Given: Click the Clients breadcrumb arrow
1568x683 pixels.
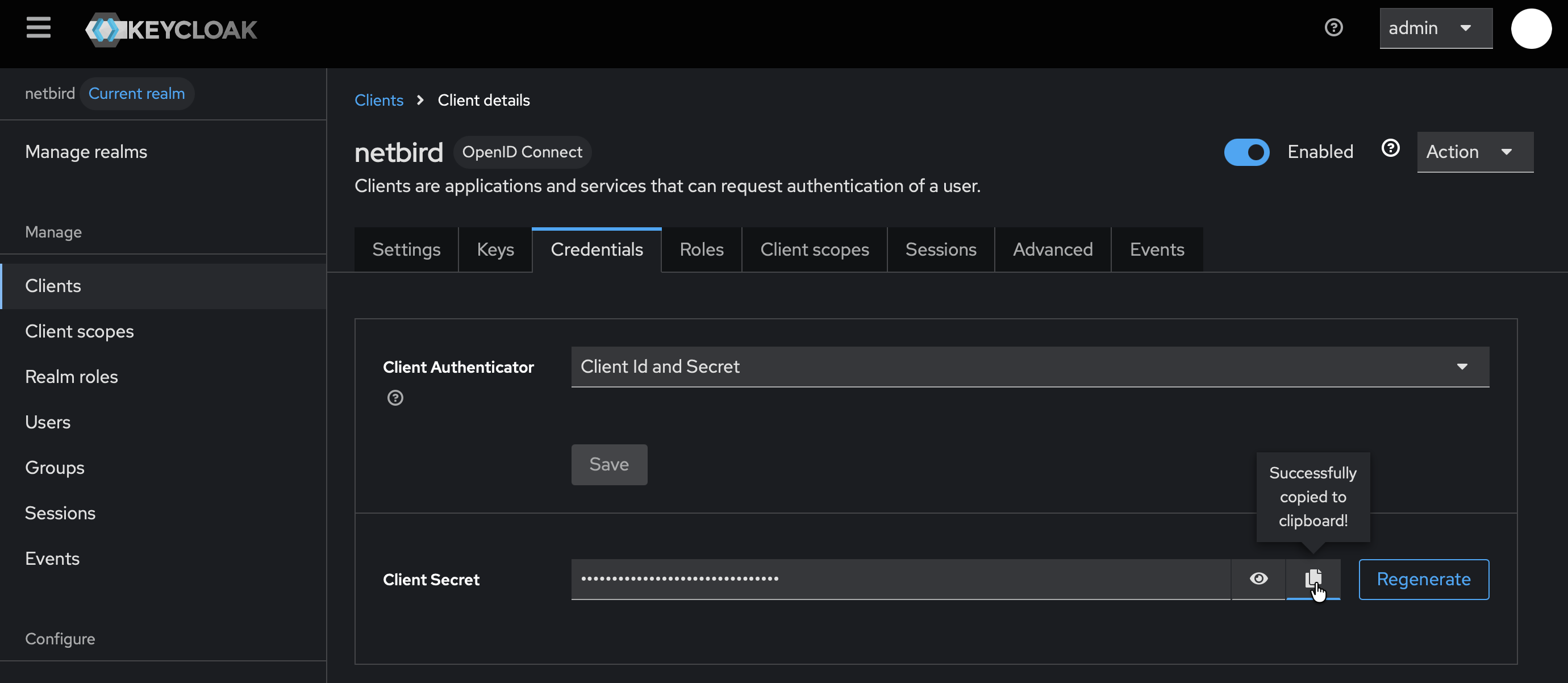Looking at the screenshot, I should pyautogui.click(x=420, y=101).
